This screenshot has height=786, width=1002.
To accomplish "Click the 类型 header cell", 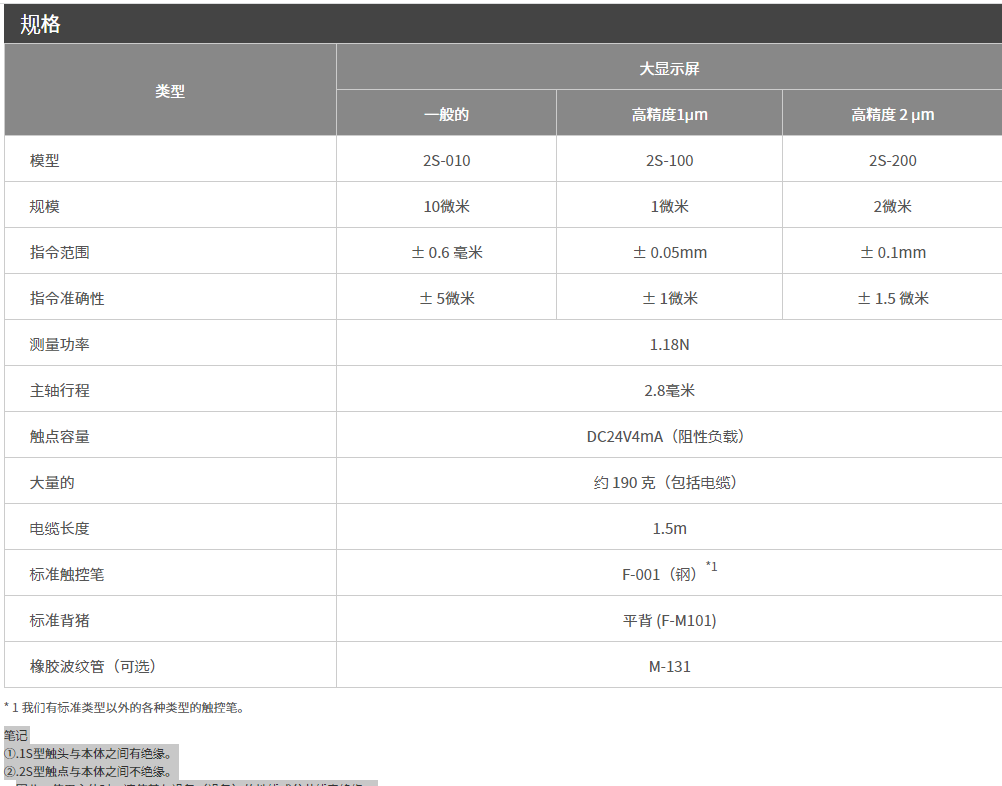I will pos(171,89).
